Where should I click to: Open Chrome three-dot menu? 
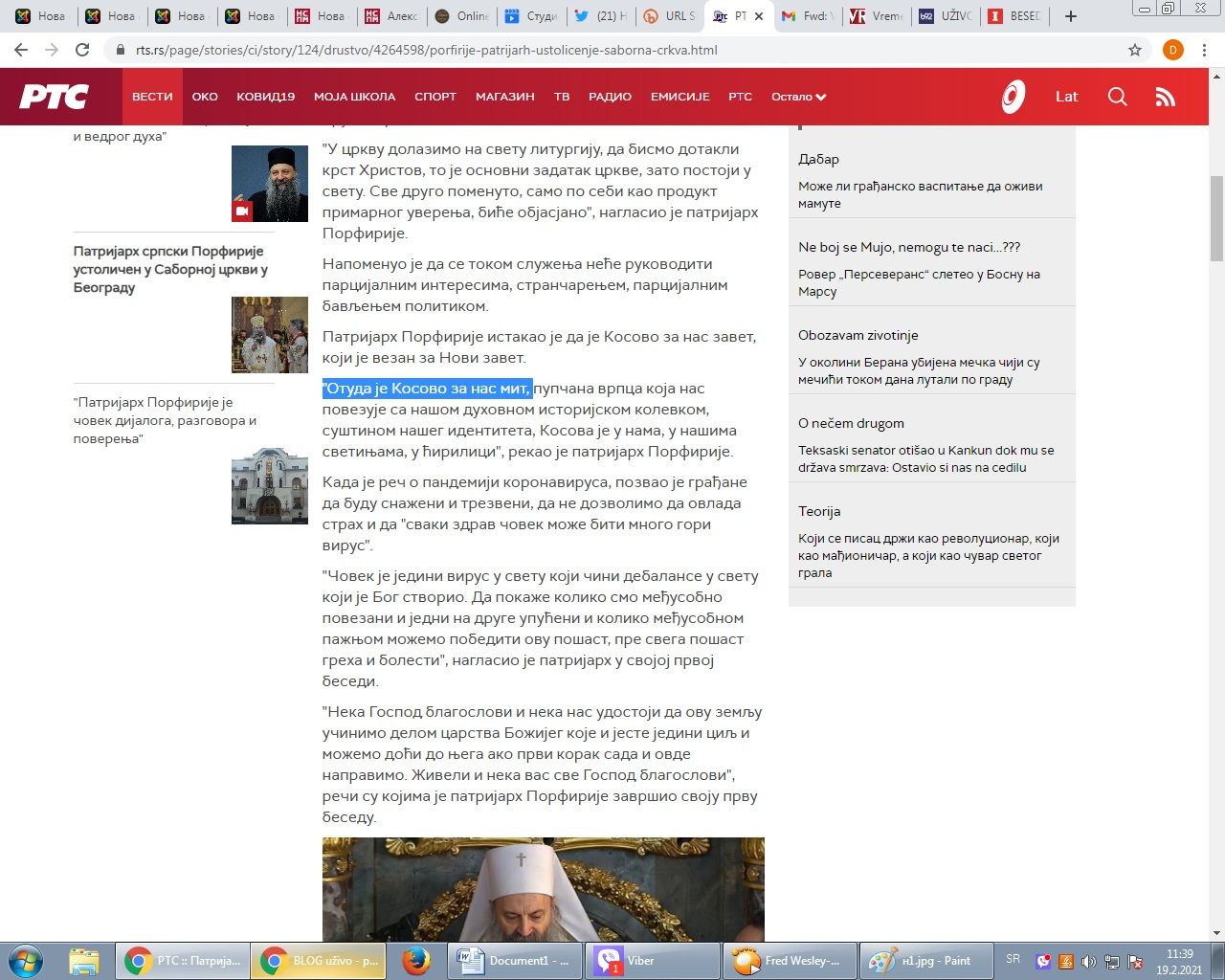pos(1205,50)
